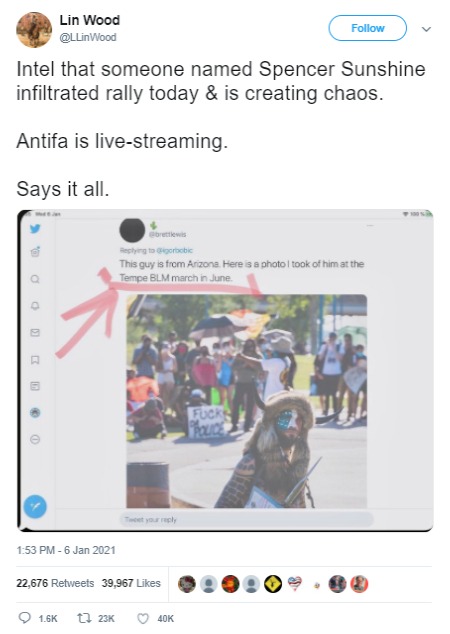Click the reply speech bubble icon
Image resolution: width=450 pixels, height=634 pixels.
(25, 617)
